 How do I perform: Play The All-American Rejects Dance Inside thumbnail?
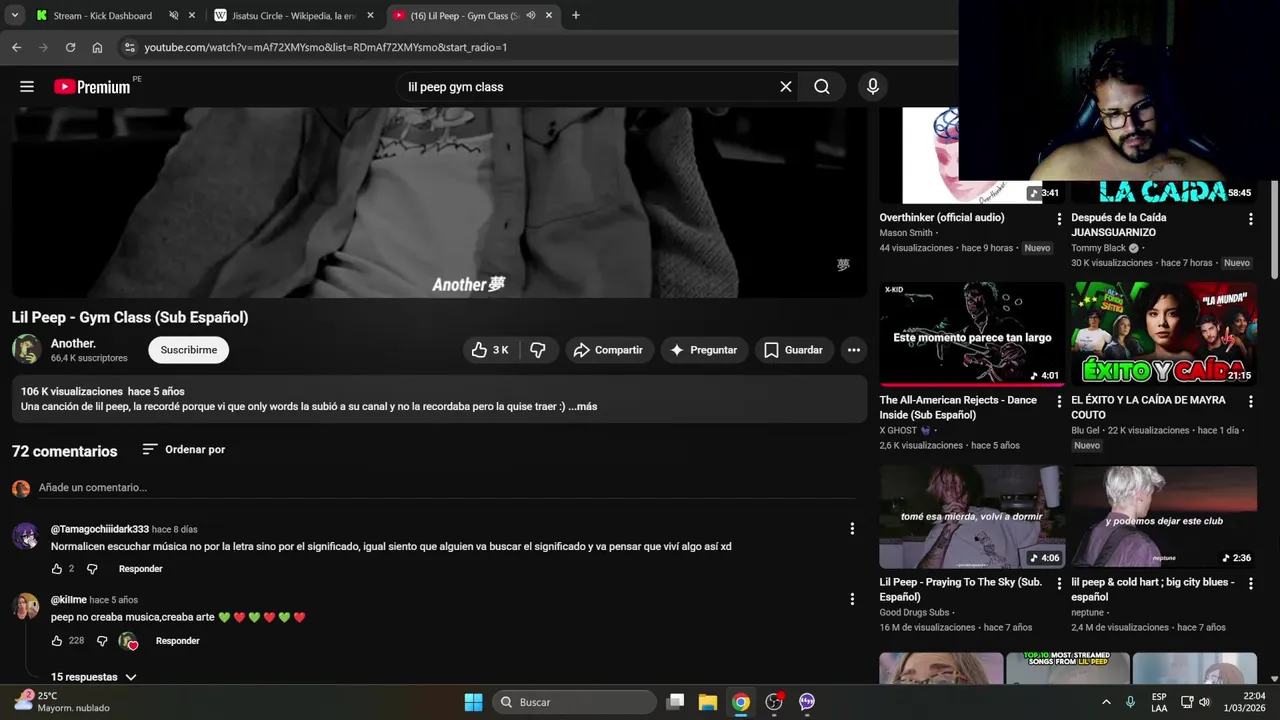[x=972, y=334]
